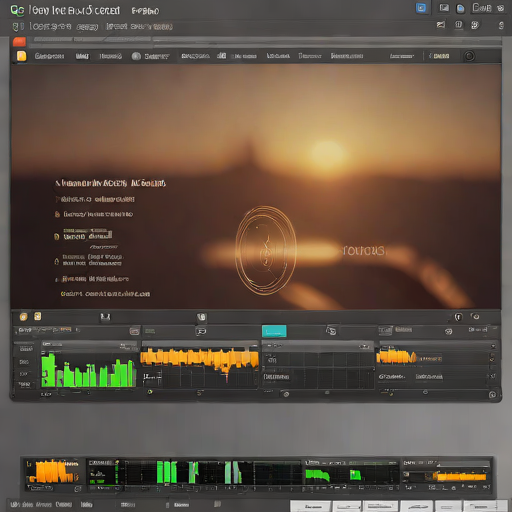Click the highlighted yellow text item in the preview list
512x512 pixels.
click(88, 236)
